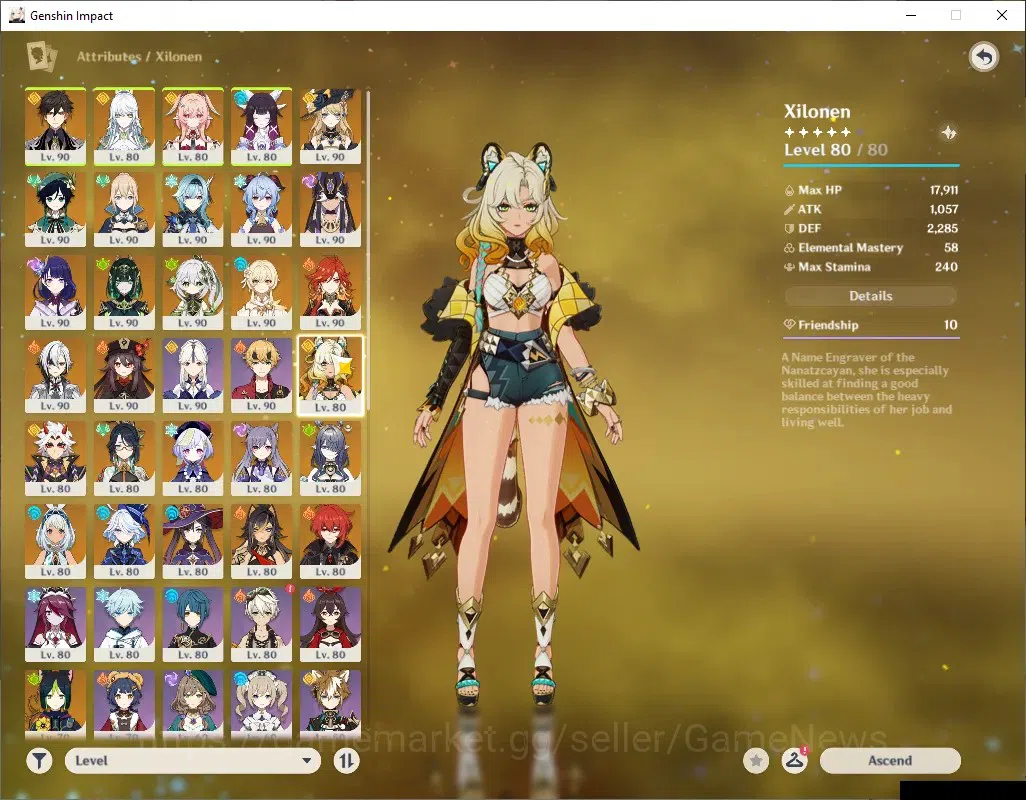Toggle ascending/descending sort order arrows
This screenshot has height=800, width=1026.
pyautogui.click(x=346, y=761)
